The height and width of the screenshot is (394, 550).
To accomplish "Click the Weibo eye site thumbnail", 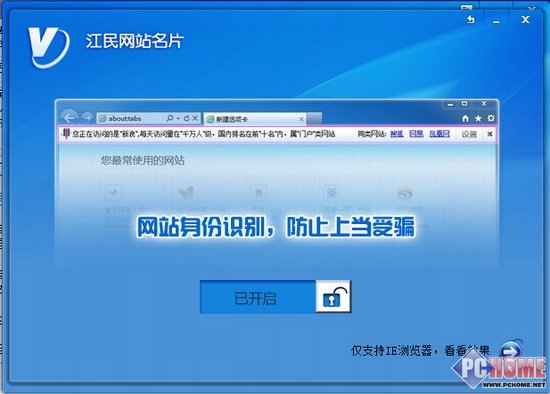I will [405, 193].
